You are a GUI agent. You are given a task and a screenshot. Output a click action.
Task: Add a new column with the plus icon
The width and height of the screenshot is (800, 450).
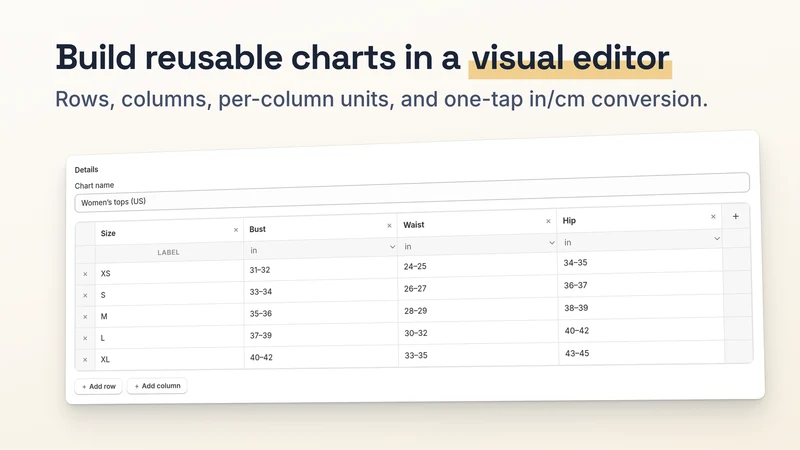click(x=736, y=216)
